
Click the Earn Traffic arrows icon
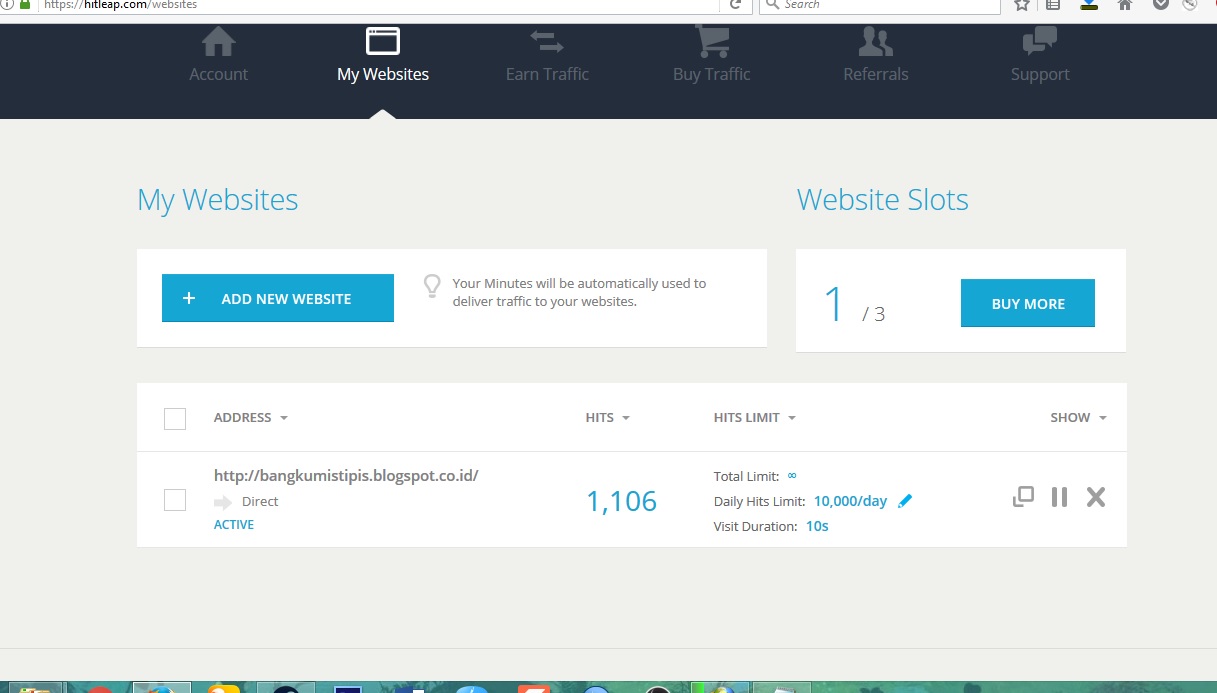546,40
